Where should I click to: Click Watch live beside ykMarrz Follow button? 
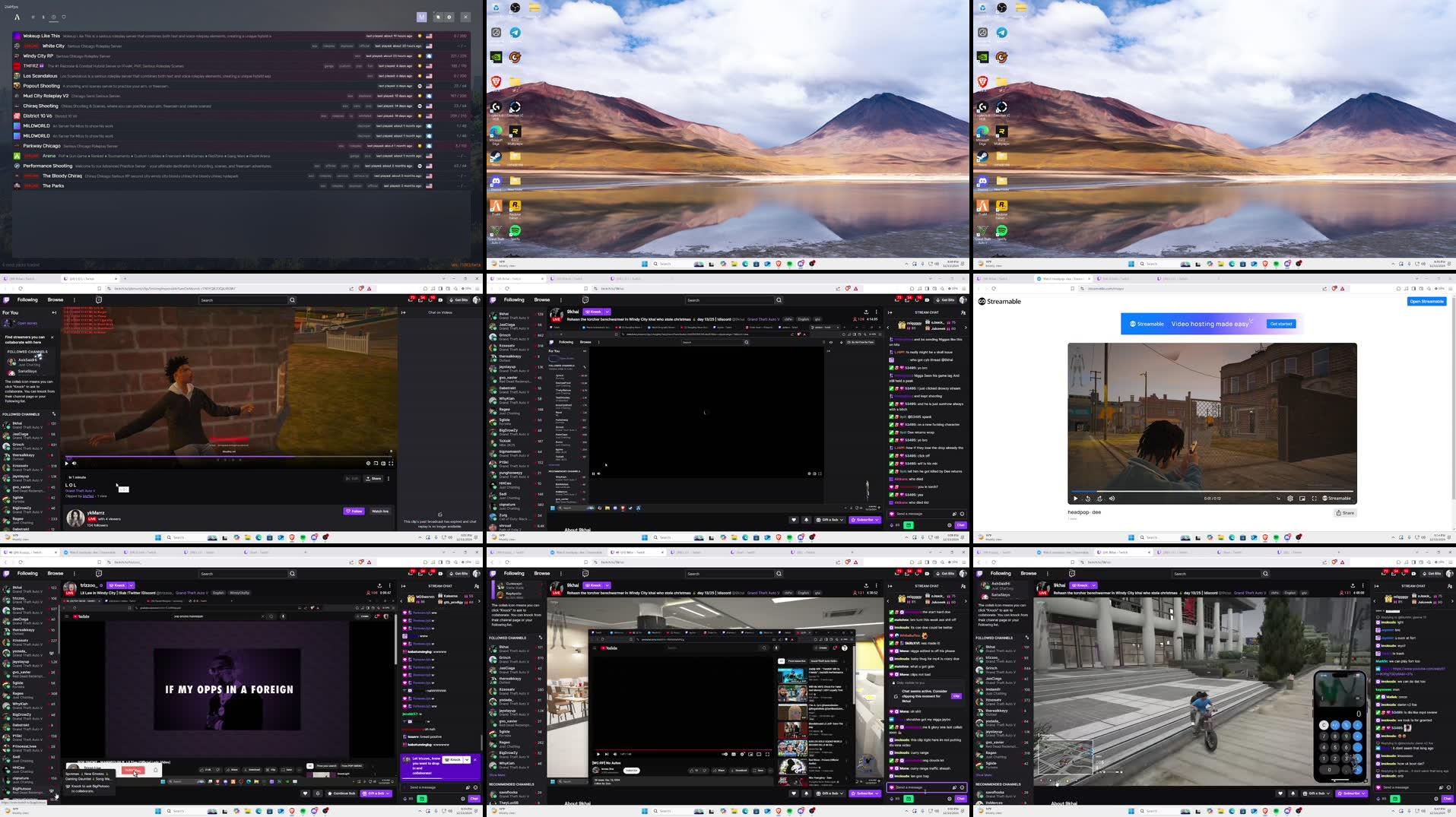tap(380, 511)
